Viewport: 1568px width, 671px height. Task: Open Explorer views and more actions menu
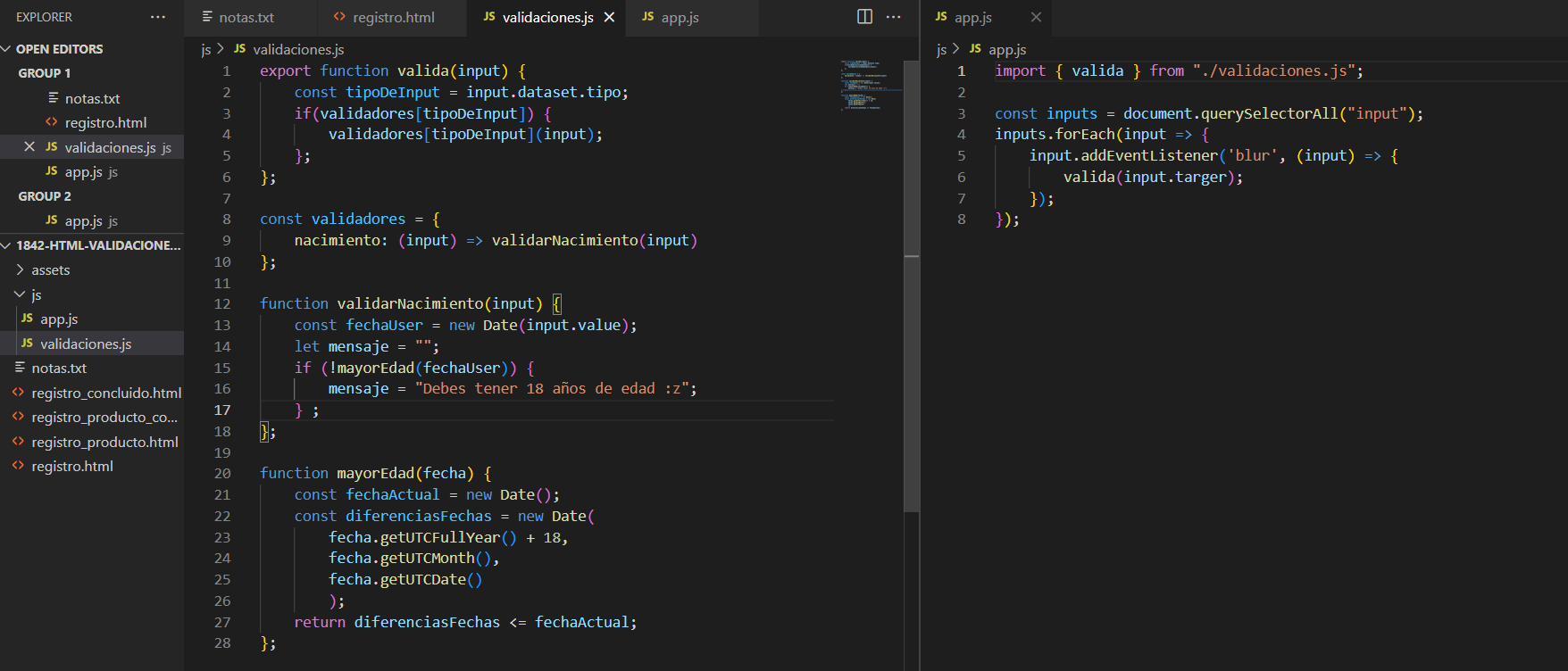pyautogui.click(x=158, y=17)
